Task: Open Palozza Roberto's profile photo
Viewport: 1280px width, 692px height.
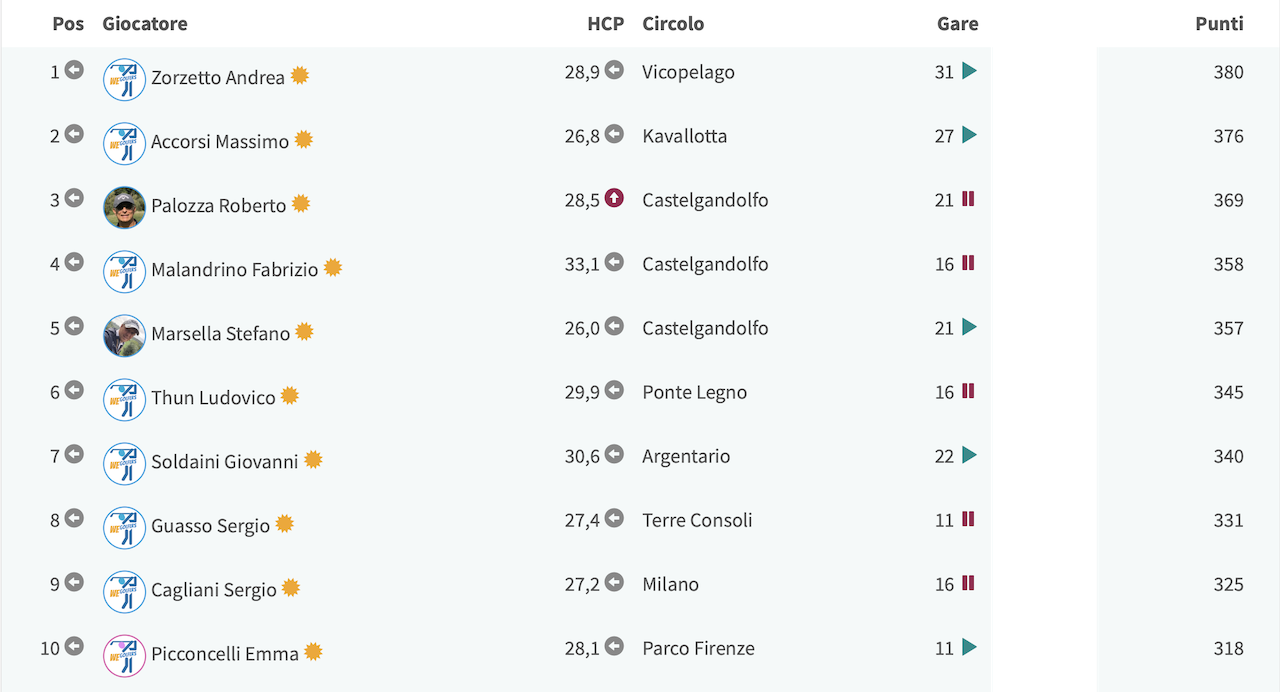Action: click(125, 208)
